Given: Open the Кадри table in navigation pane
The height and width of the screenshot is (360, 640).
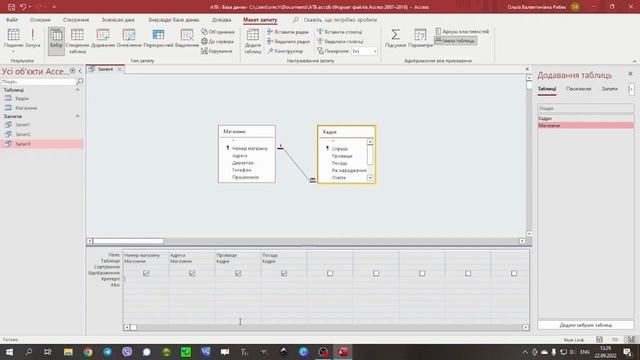Looking at the screenshot, I should tap(22, 98).
